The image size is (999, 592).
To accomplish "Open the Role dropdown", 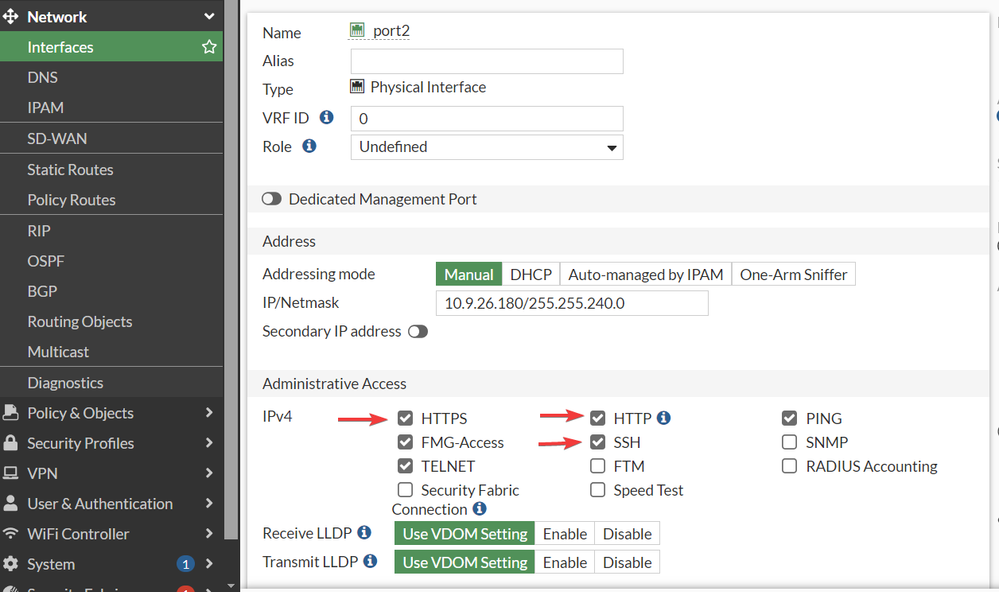I will pyautogui.click(x=487, y=147).
